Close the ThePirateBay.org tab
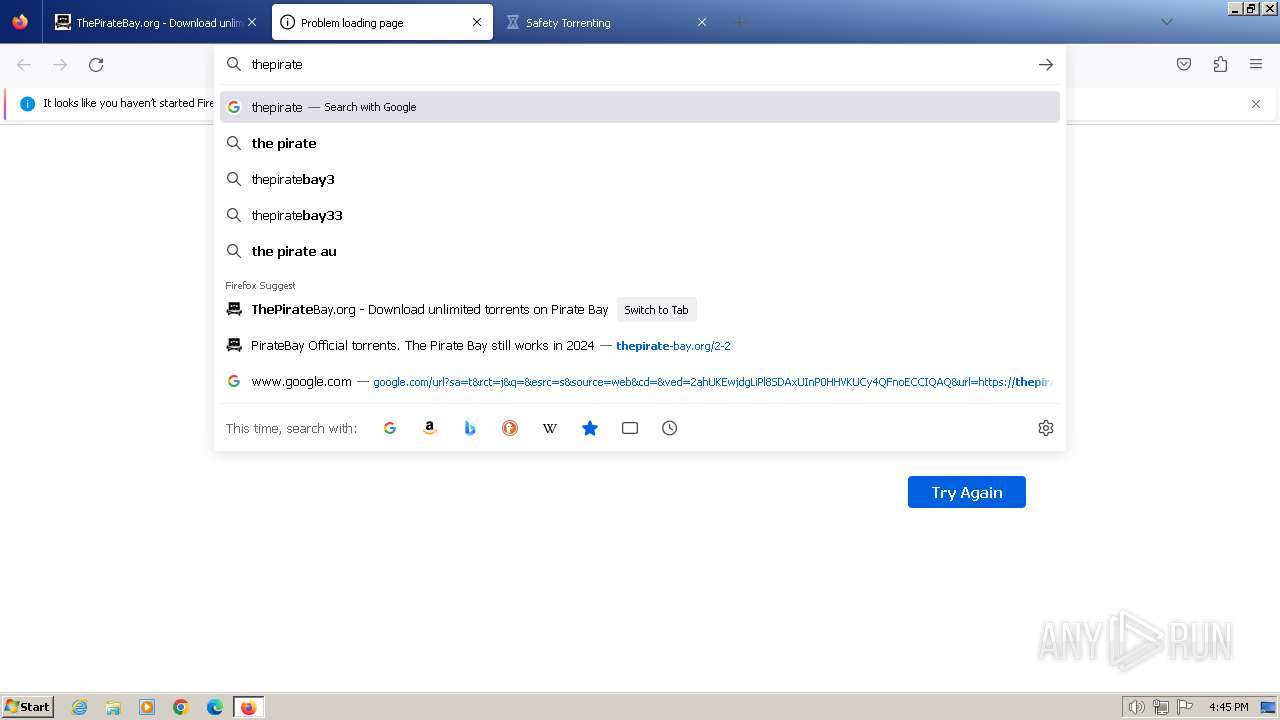The image size is (1280, 720). [251, 22]
